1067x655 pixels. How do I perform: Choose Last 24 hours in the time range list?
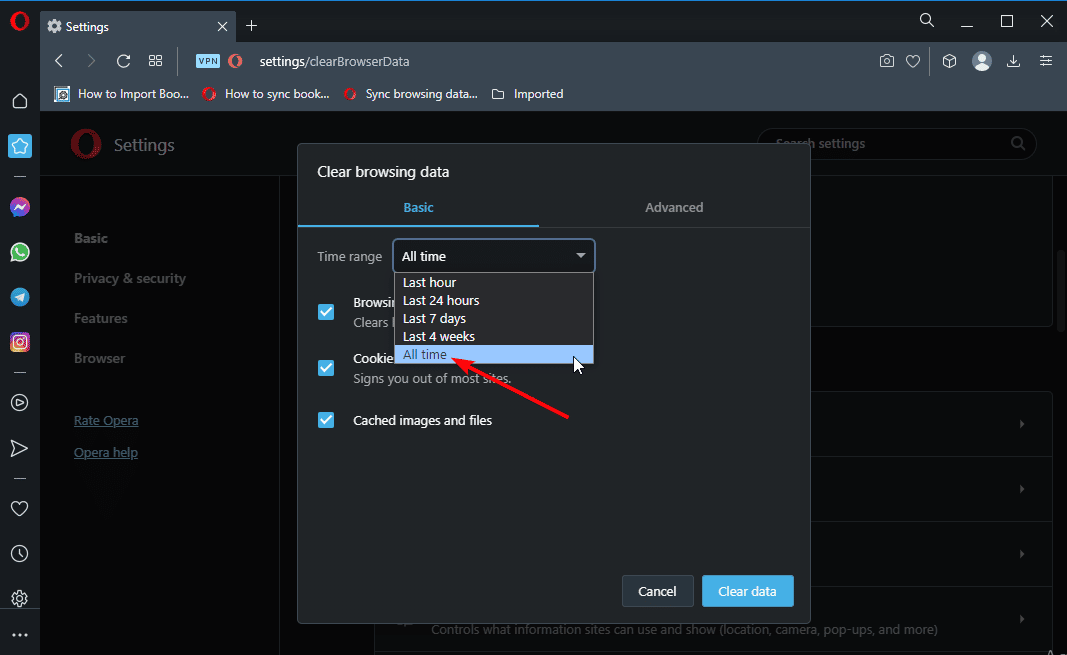point(494,301)
